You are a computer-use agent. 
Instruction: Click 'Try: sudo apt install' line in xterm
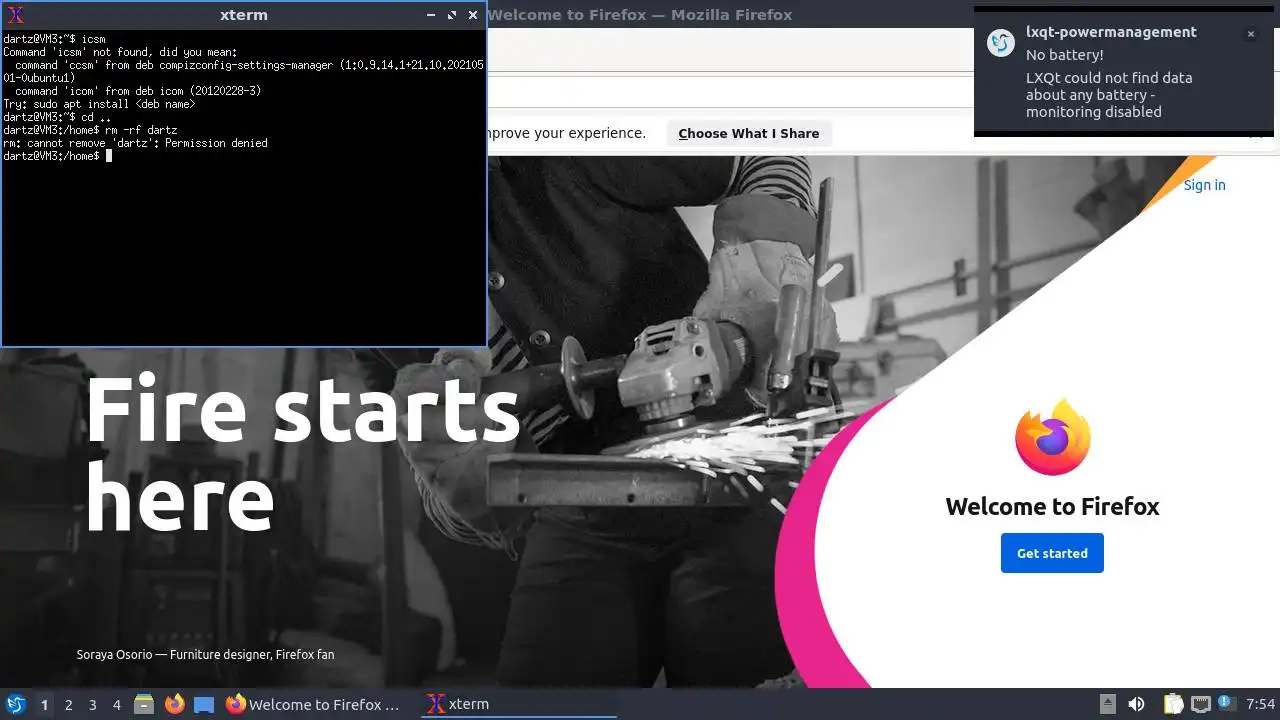click(99, 104)
